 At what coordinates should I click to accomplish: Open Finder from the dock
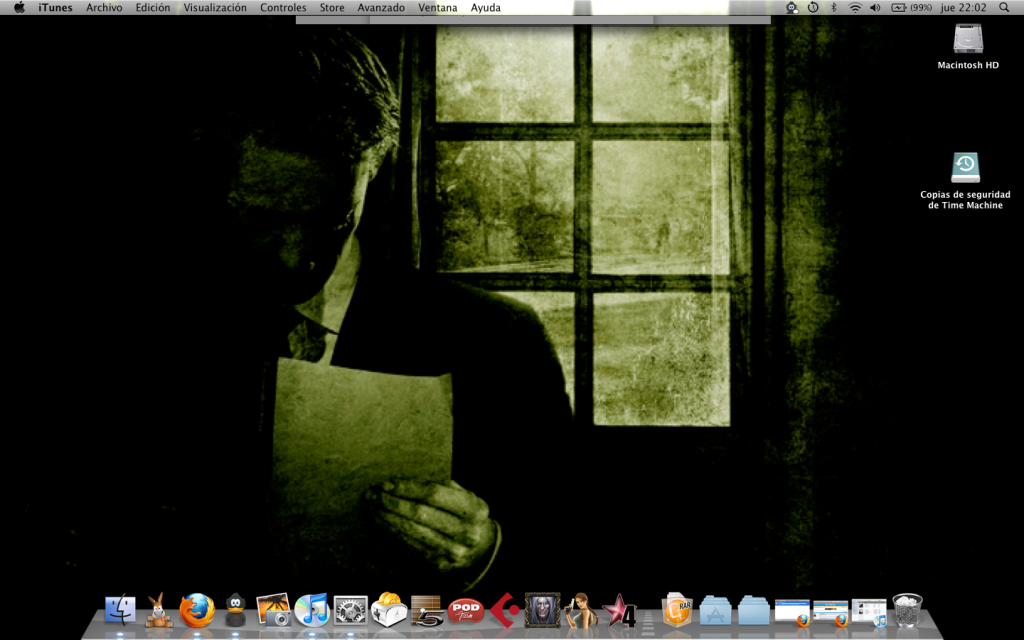click(x=120, y=608)
